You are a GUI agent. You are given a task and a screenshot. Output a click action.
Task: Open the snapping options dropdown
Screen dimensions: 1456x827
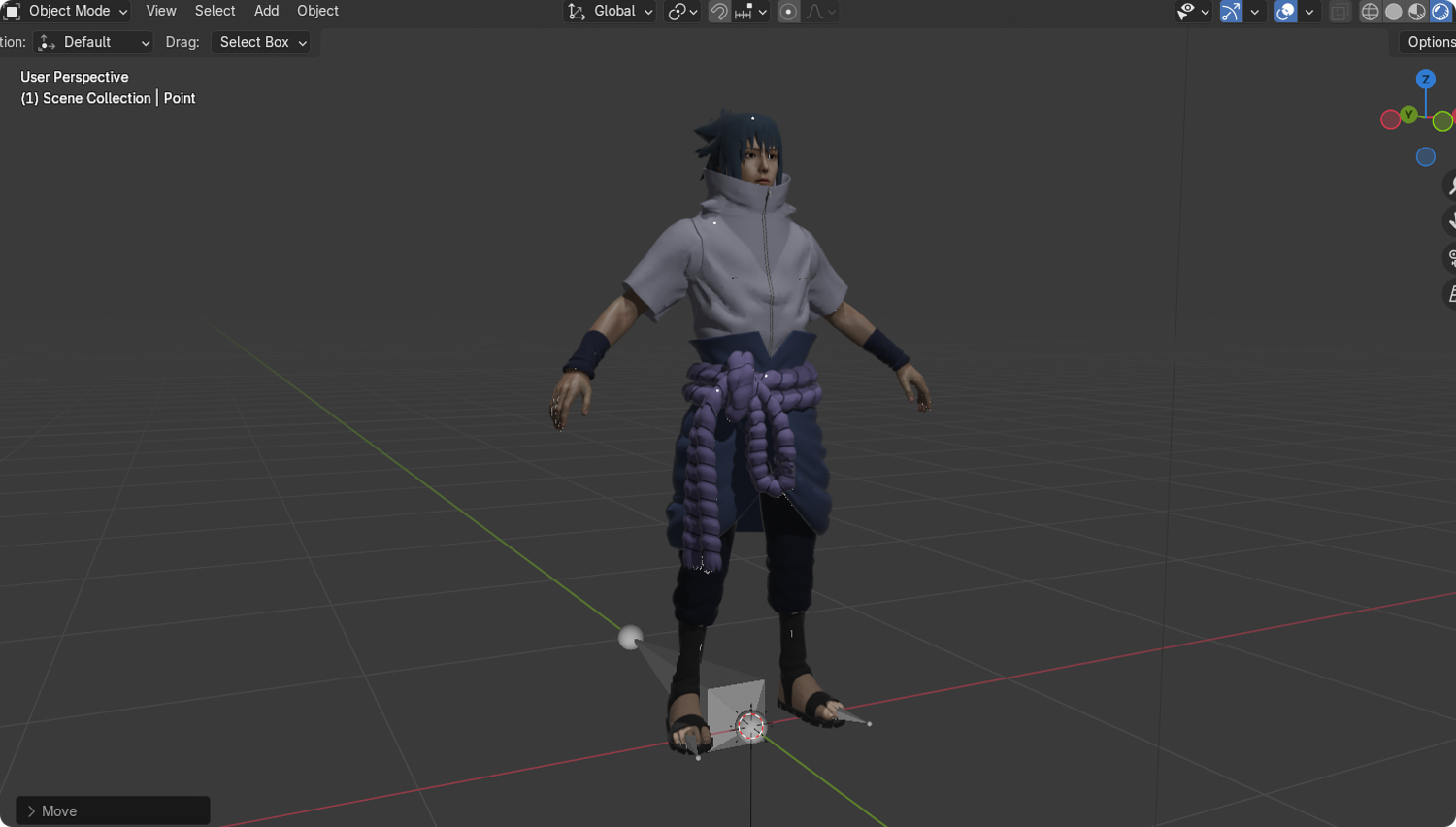[751, 12]
